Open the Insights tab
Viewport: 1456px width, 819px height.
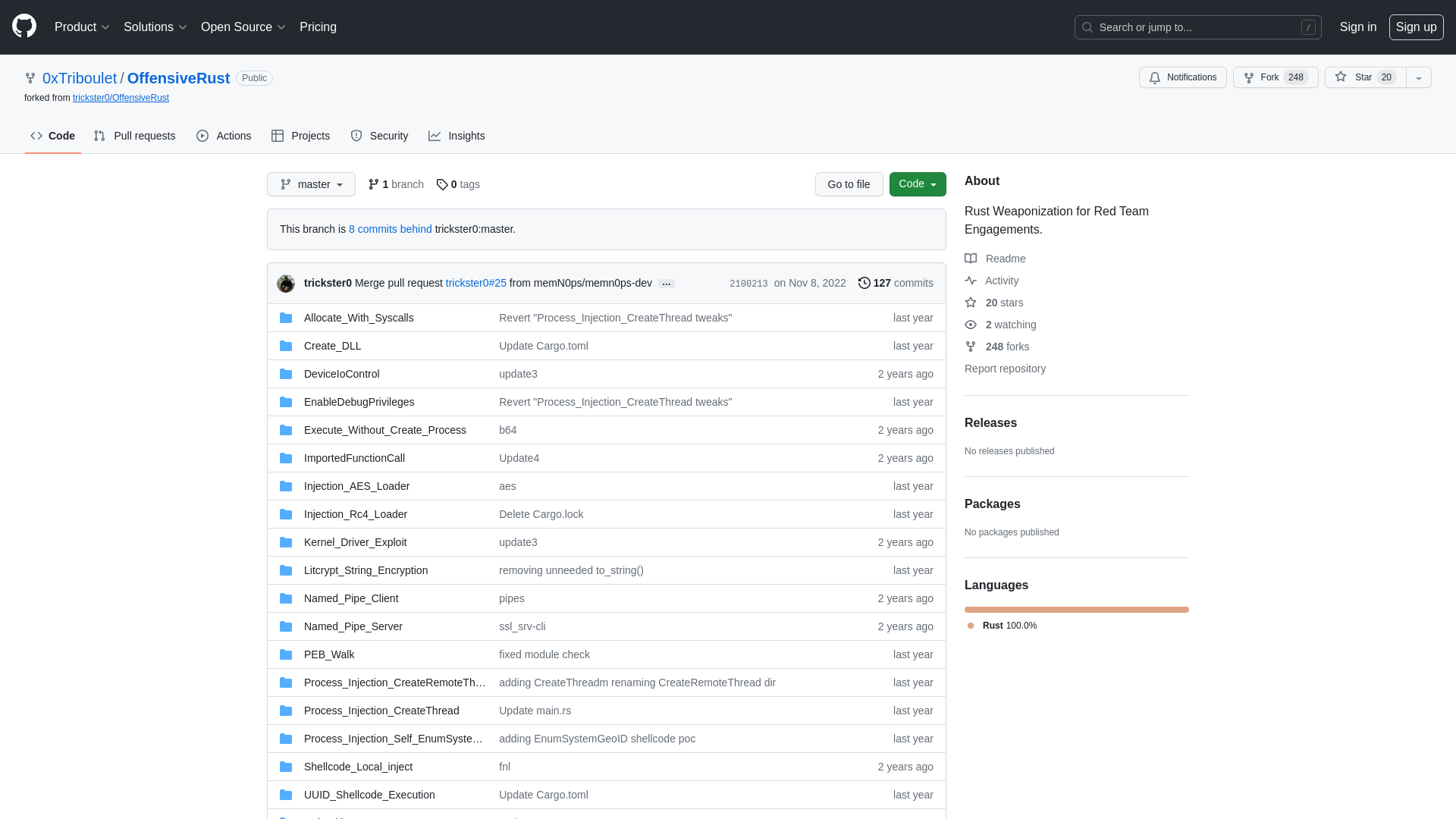tap(457, 136)
